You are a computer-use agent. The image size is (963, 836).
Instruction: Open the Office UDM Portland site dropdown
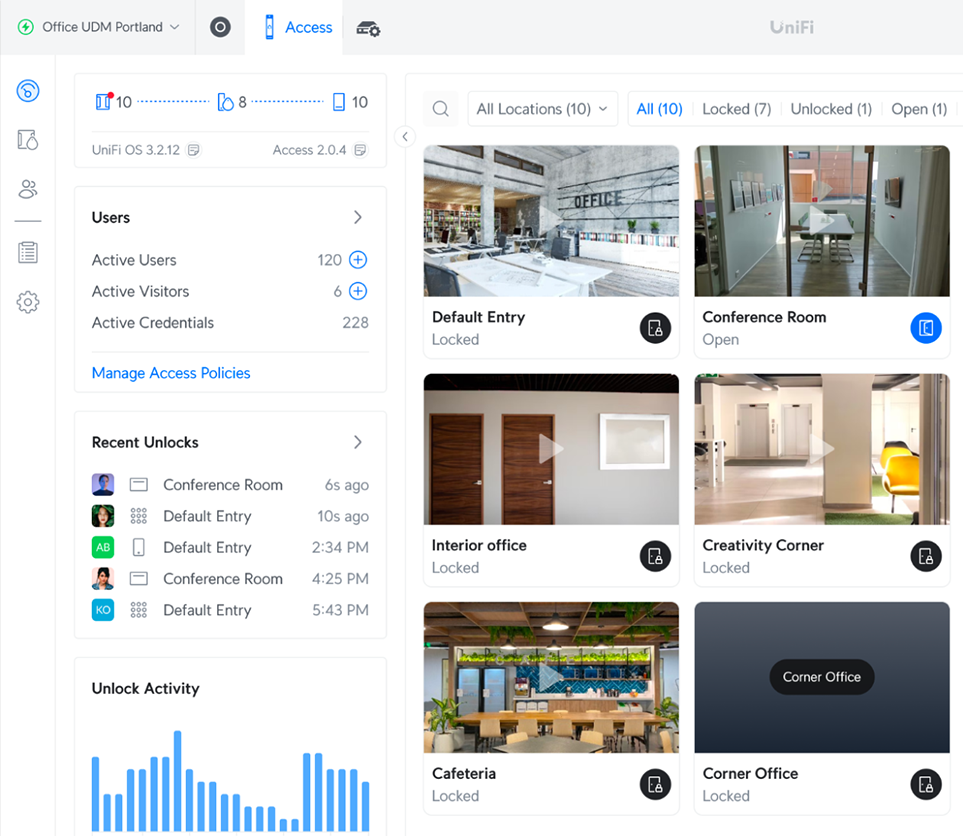(x=100, y=27)
